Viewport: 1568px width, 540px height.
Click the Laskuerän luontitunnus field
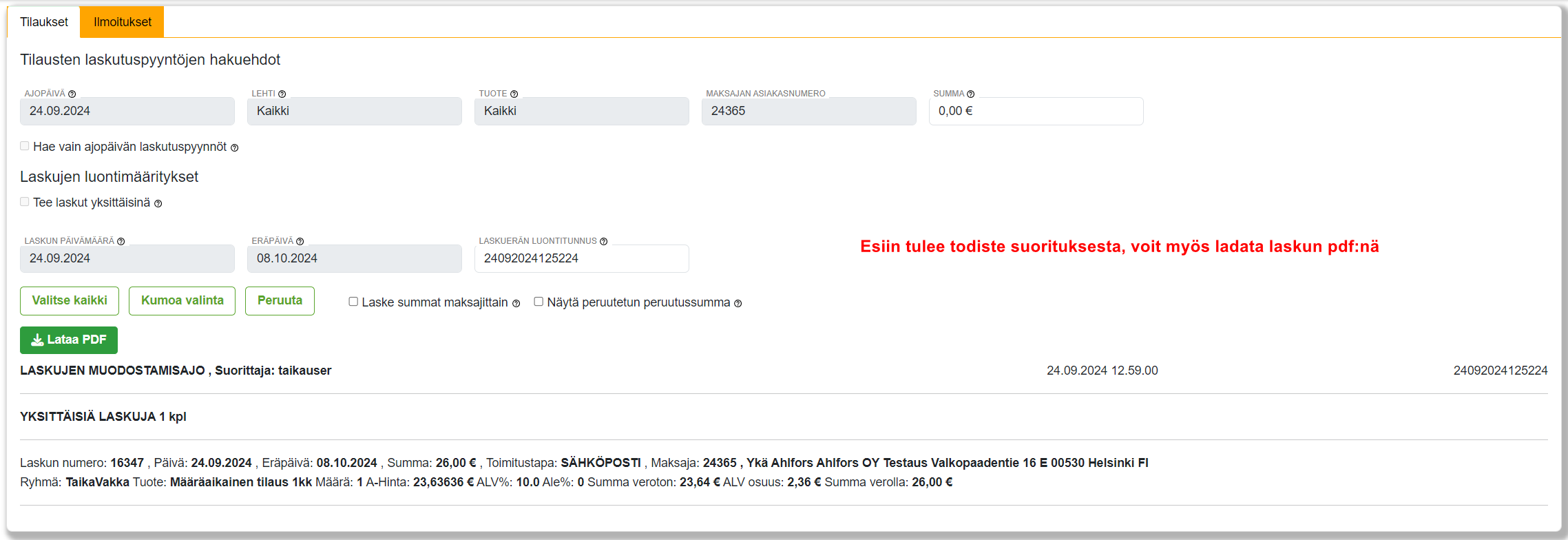tap(581, 258)
